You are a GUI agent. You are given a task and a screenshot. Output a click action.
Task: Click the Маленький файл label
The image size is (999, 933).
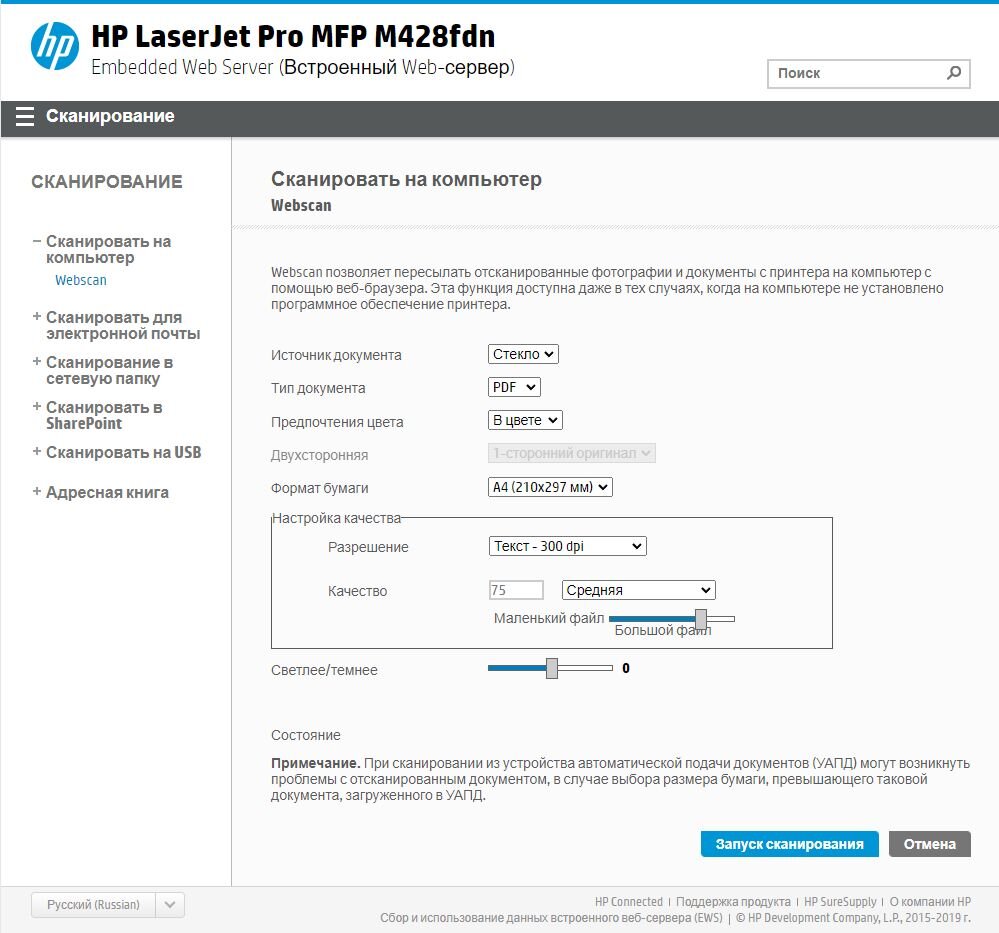(x=549, y=618)
